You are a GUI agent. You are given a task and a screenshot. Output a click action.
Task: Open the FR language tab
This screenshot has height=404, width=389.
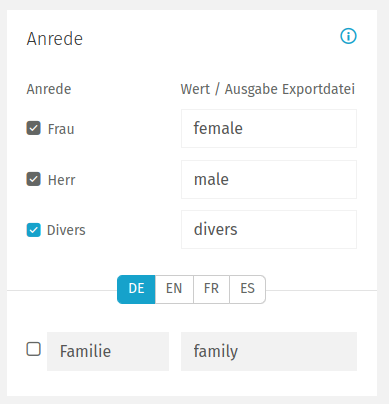click(x=212, y=289)
